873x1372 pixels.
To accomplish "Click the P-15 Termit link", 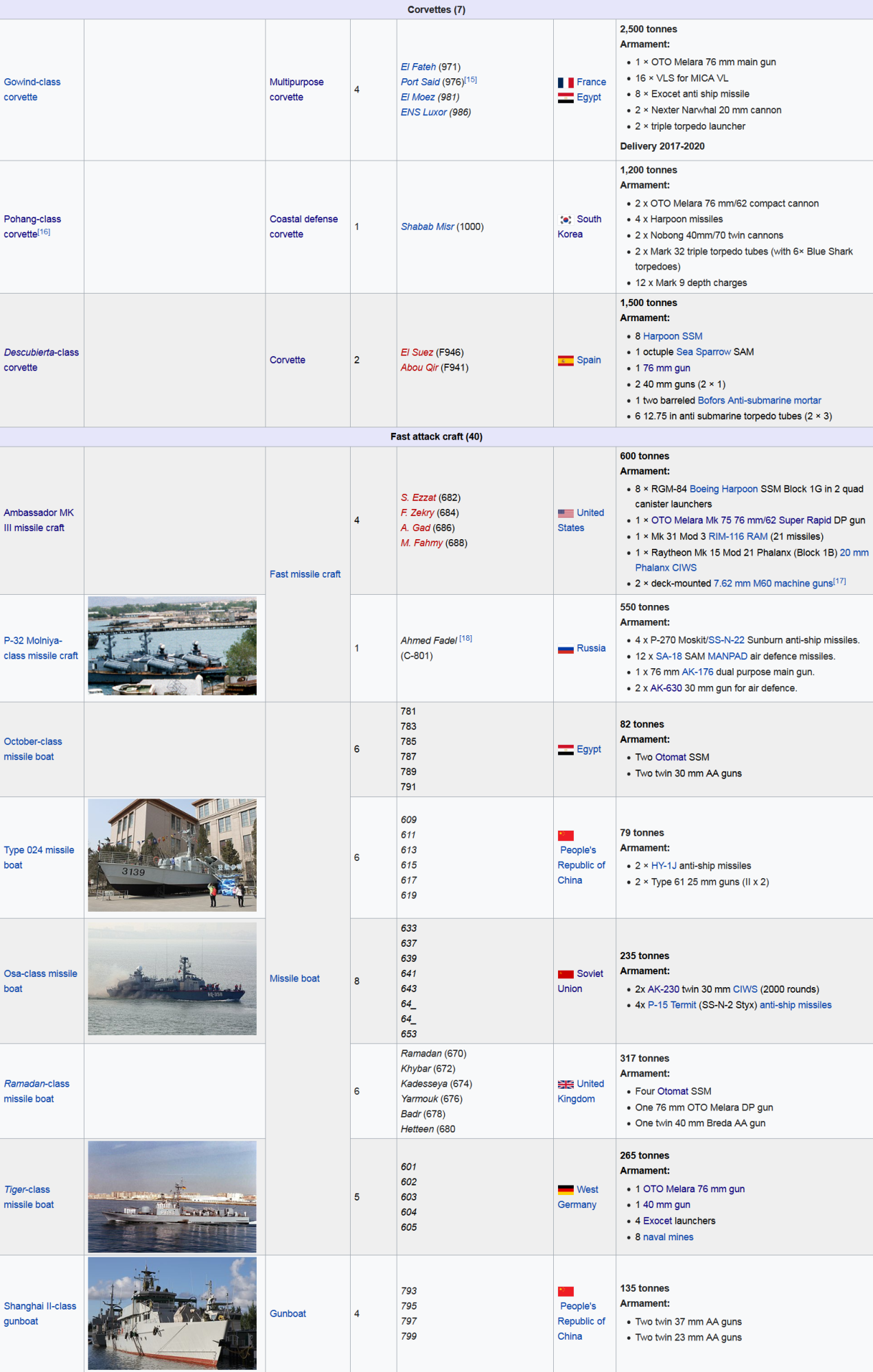I will point(672,1005).
